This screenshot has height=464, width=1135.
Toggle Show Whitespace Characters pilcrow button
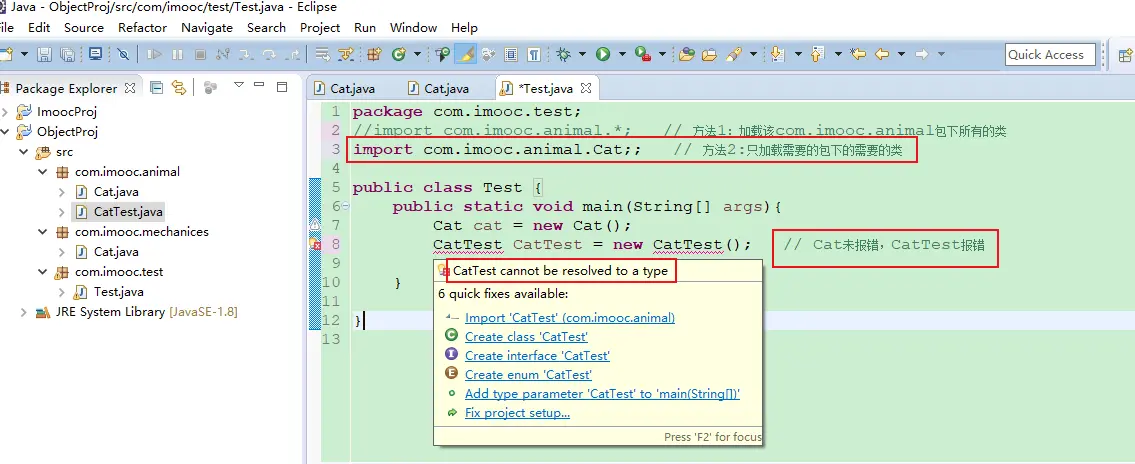535,54
